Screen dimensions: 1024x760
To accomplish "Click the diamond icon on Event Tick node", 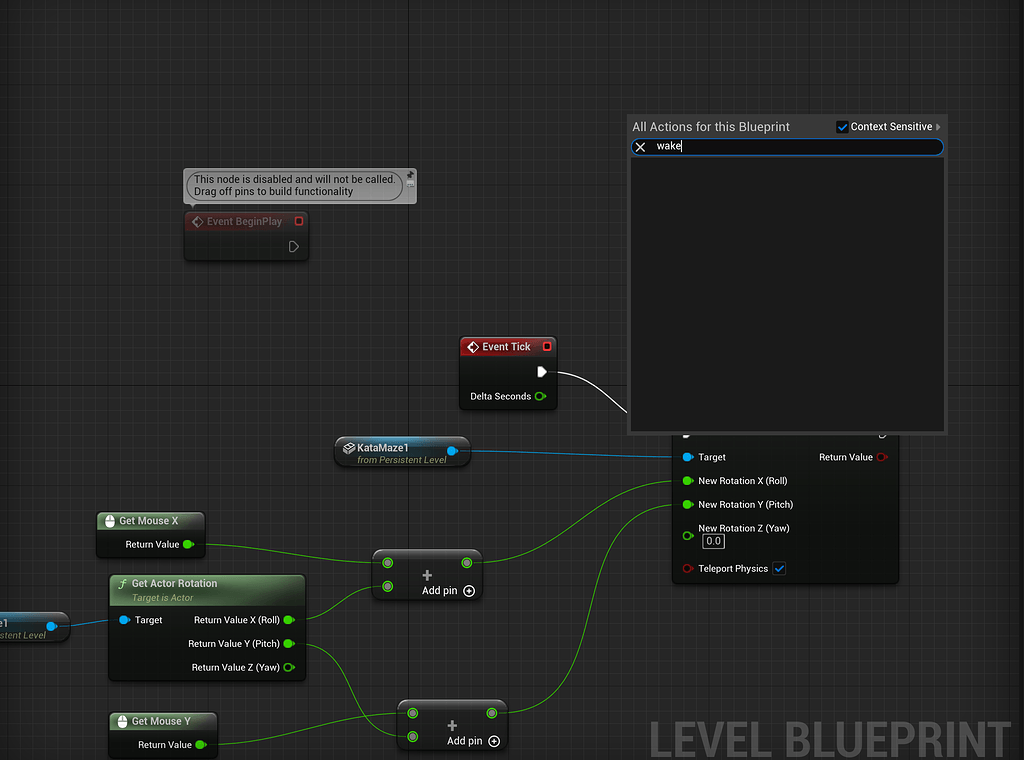I will (474, 347).
